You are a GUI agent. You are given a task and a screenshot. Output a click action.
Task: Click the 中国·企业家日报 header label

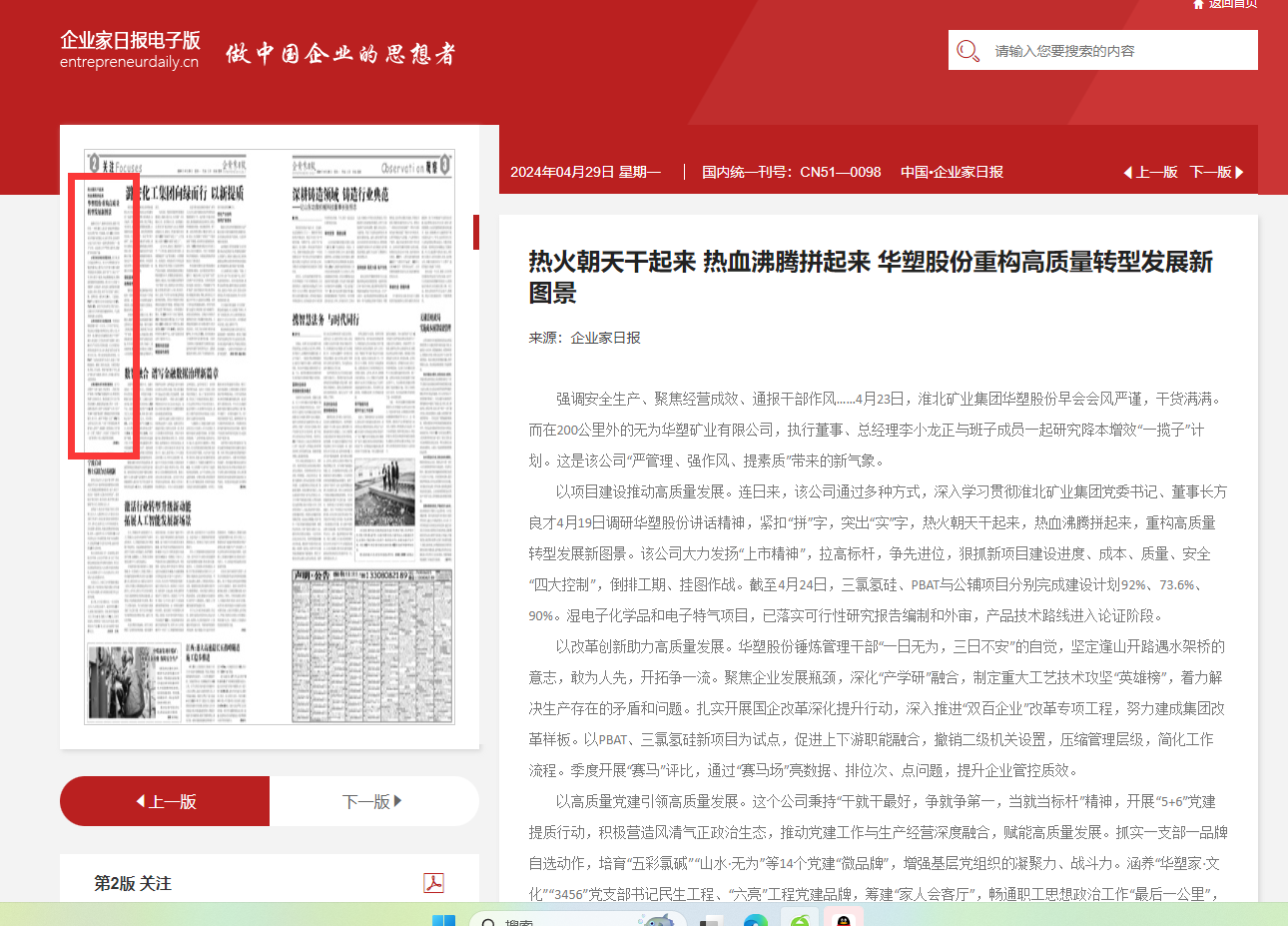tap(952, 172)
